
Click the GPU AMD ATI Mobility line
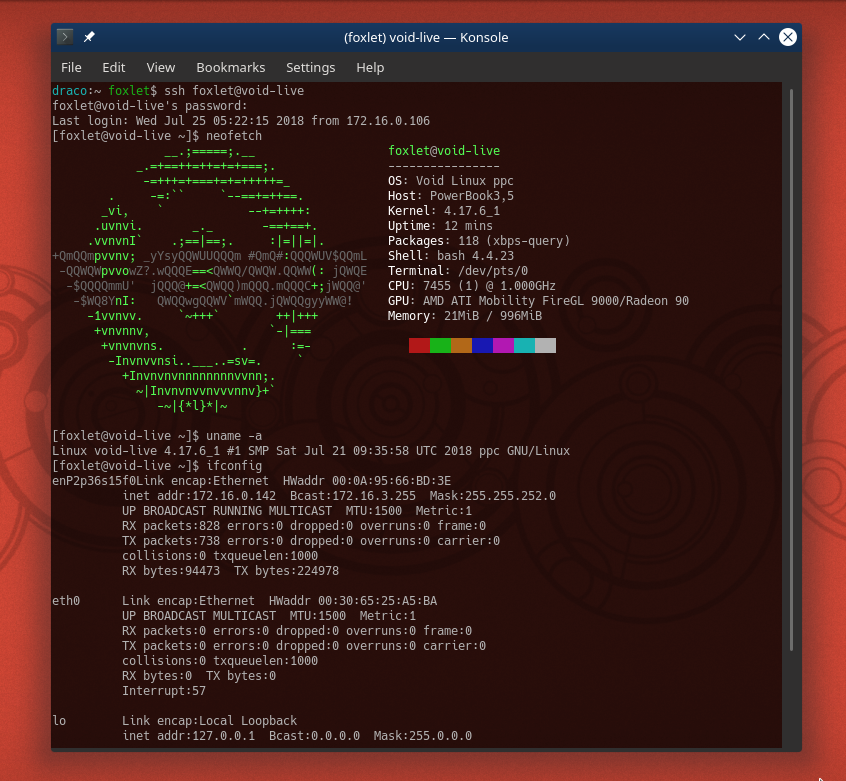click(x=538, y=300)
